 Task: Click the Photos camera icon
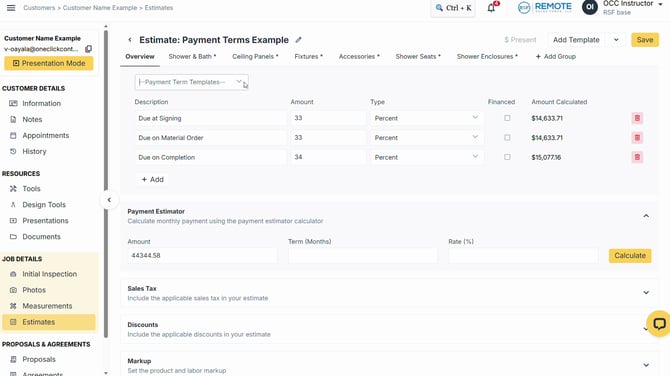13,290
